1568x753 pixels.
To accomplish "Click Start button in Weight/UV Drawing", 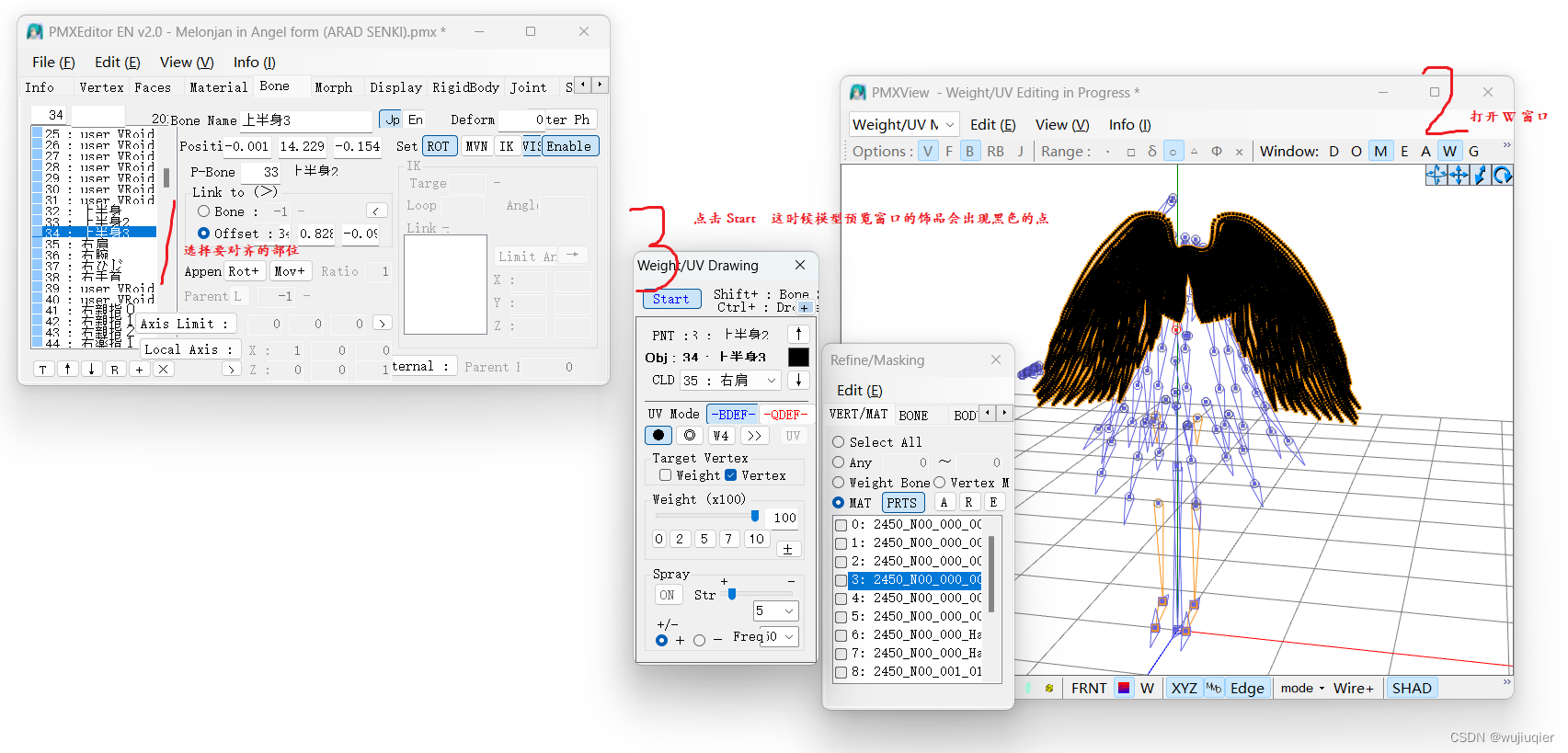I will [x=671, y=299].
